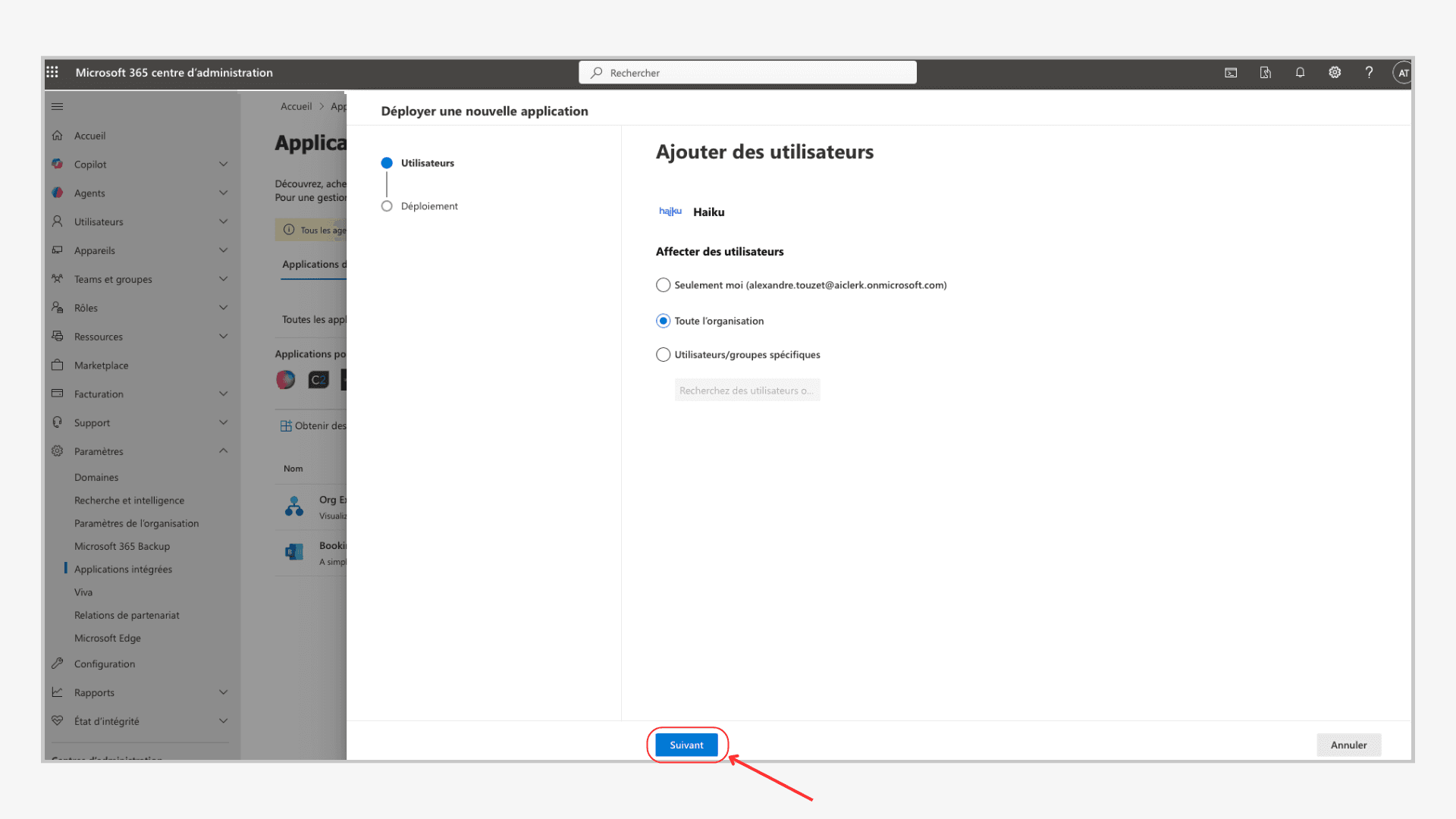The height and width of the screenshot is (819, 1456).
Task: Expand the Copilot sidebar section
Action: 223,165
